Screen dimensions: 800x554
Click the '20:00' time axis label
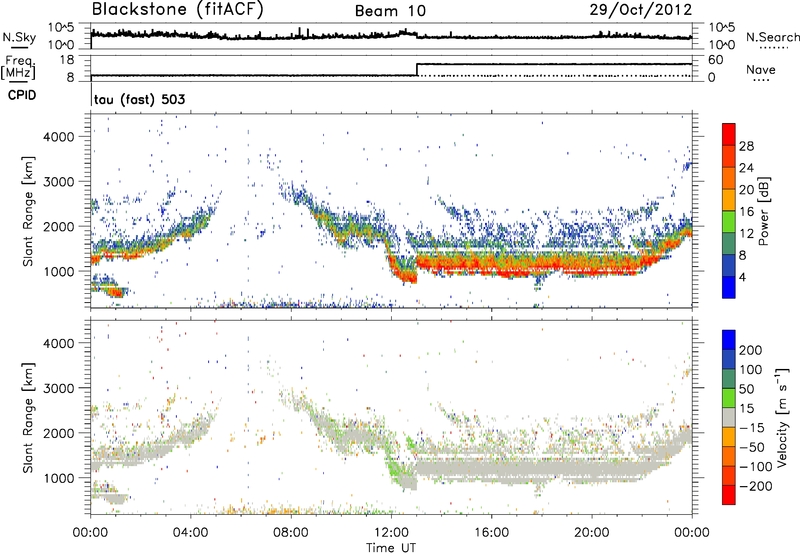(x=591, y=533)
